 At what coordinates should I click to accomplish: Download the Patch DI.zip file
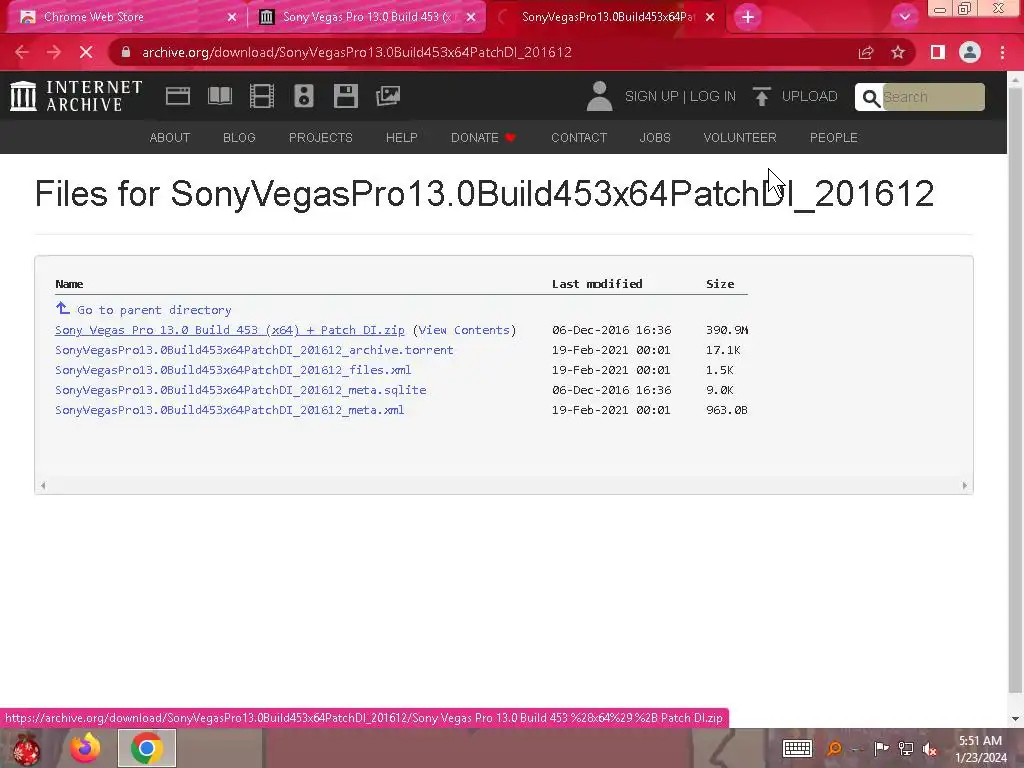coord(230,330)
